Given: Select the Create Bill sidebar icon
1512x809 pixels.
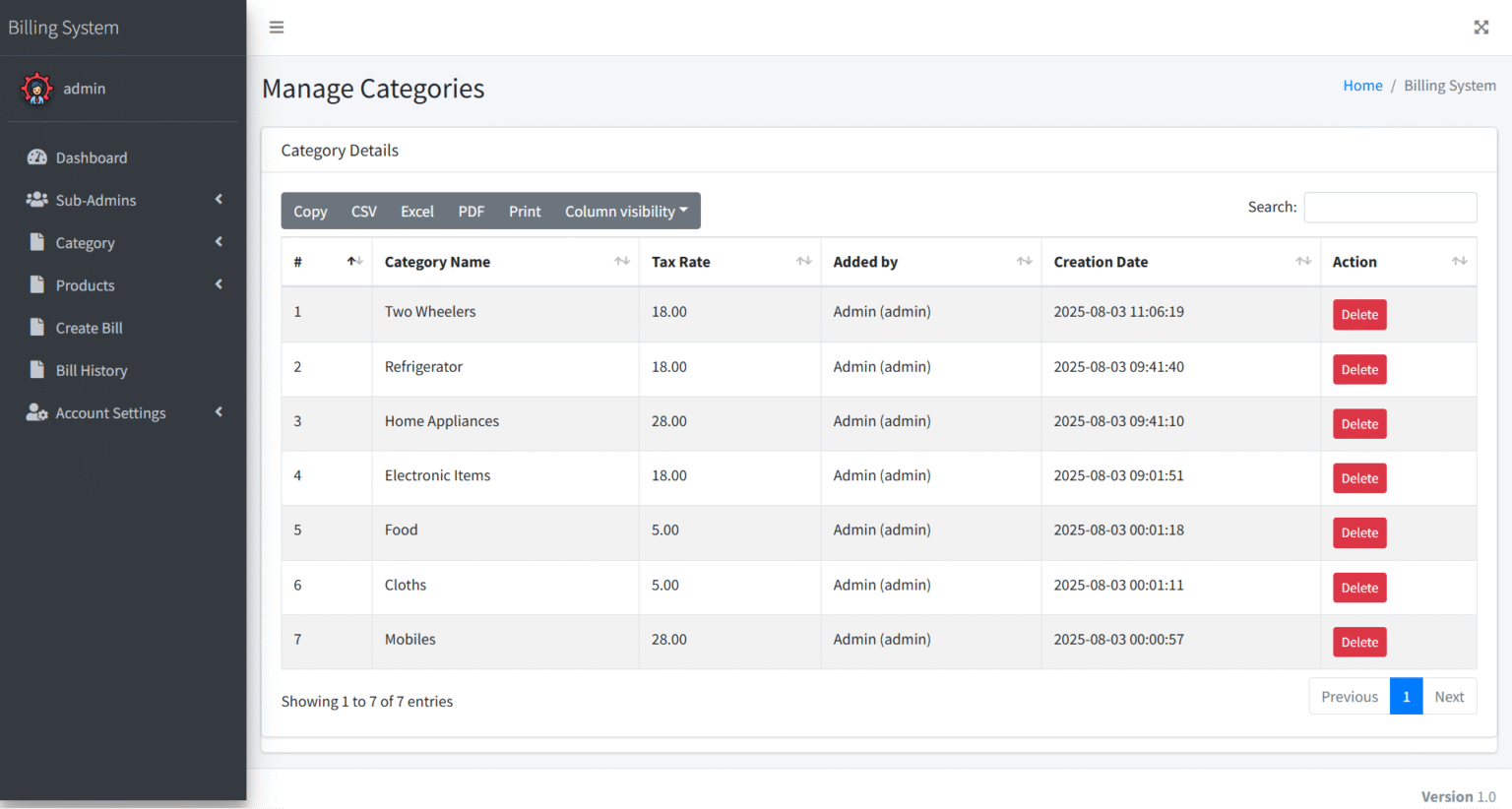Looking at the screenshot, I should pos(36,328).
